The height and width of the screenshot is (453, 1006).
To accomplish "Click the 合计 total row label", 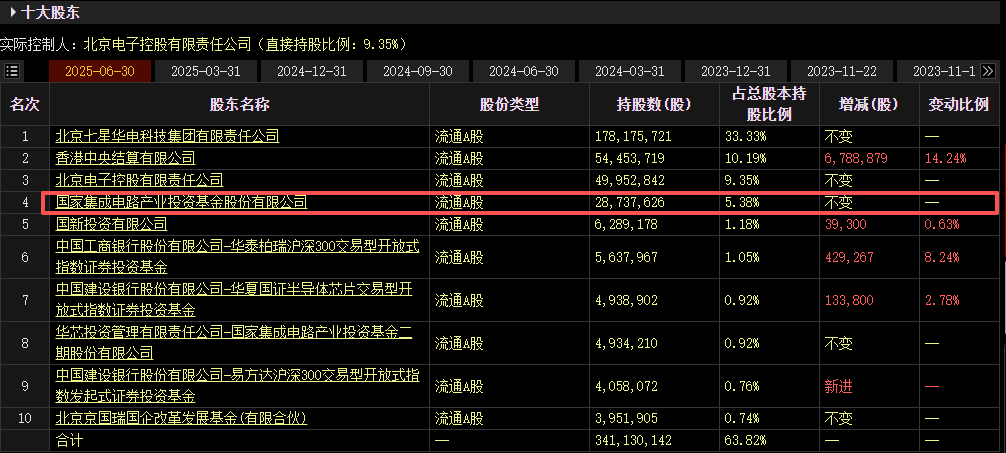I will 69,440.
